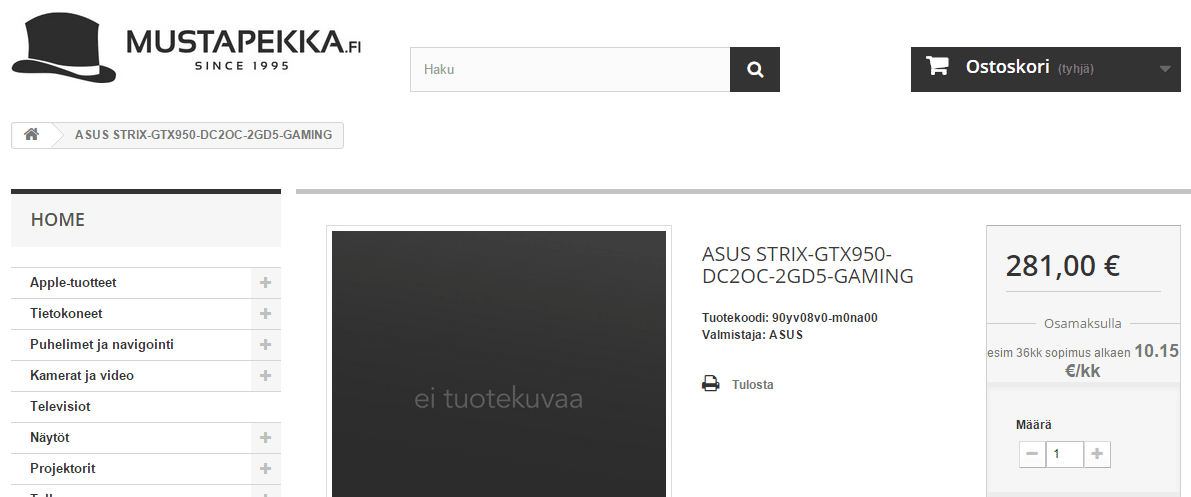The width and height of the screenshot is (1191, 497).
Task: Click inside the Haku search field
Action: [570, 70]
